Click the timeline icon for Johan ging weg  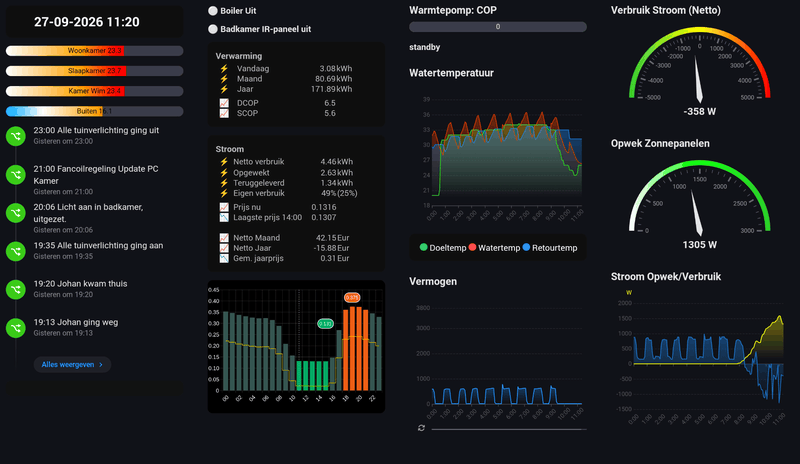pyautogui.click(x=16, y=328)
